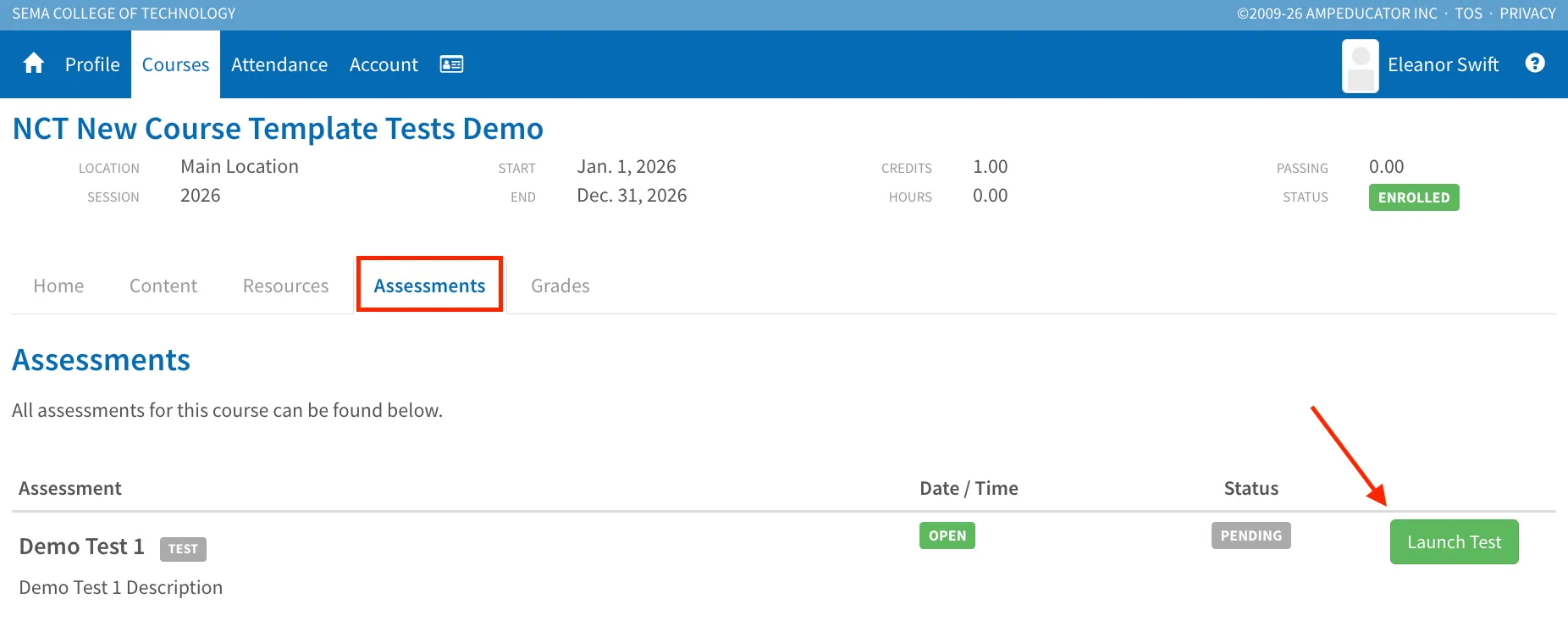Open the TOS link

(1469, 14)
